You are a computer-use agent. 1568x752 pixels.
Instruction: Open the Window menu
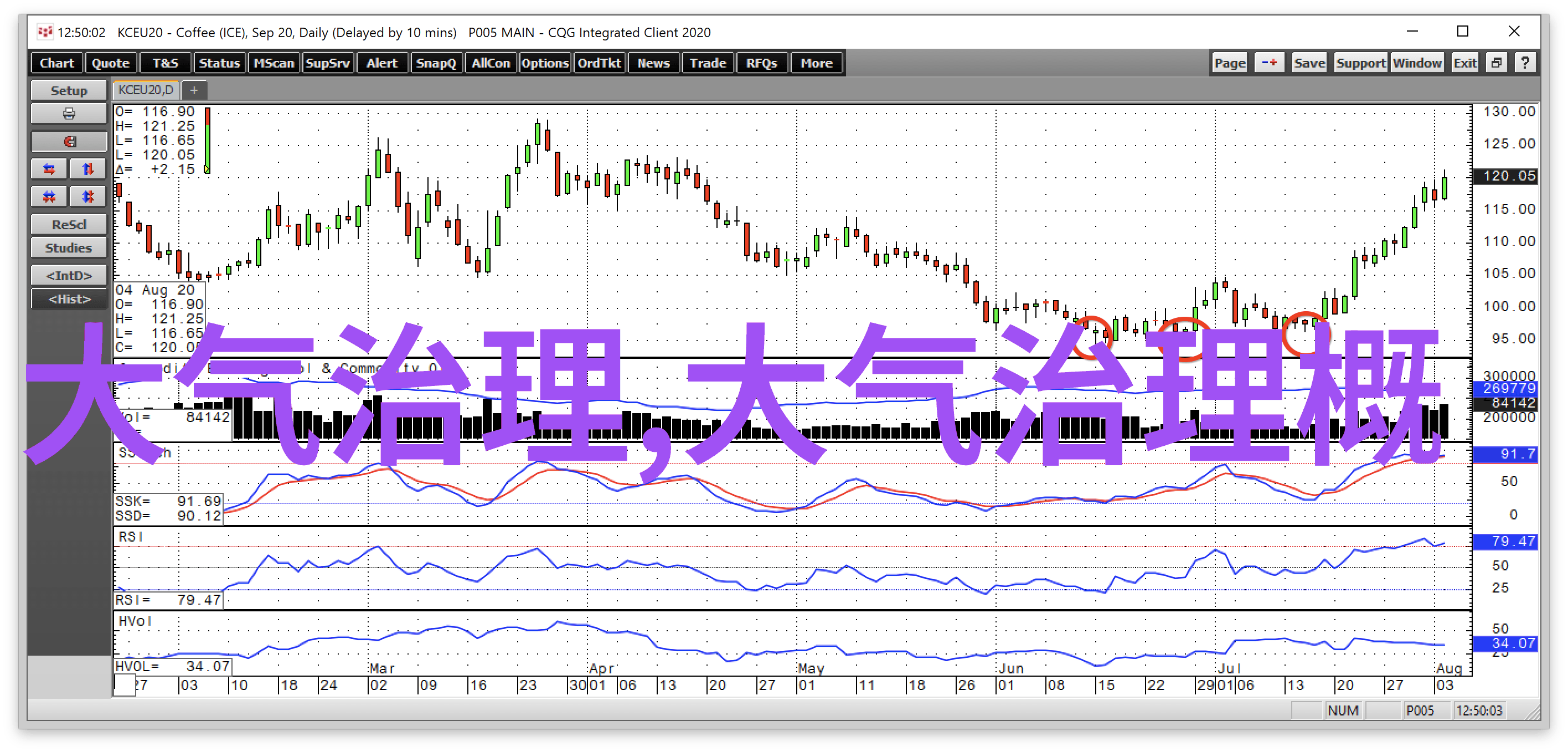[1416, 63]
